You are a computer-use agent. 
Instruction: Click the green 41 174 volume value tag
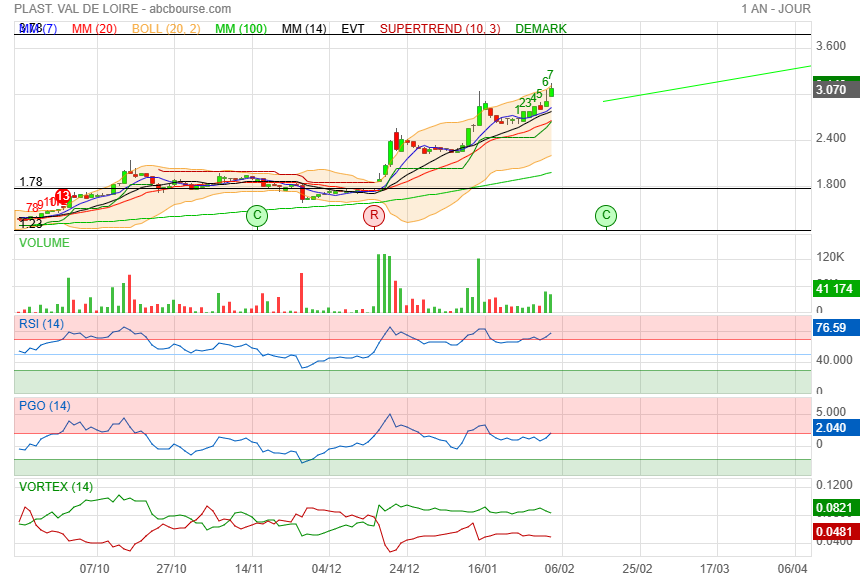click(x=833, y=289)
